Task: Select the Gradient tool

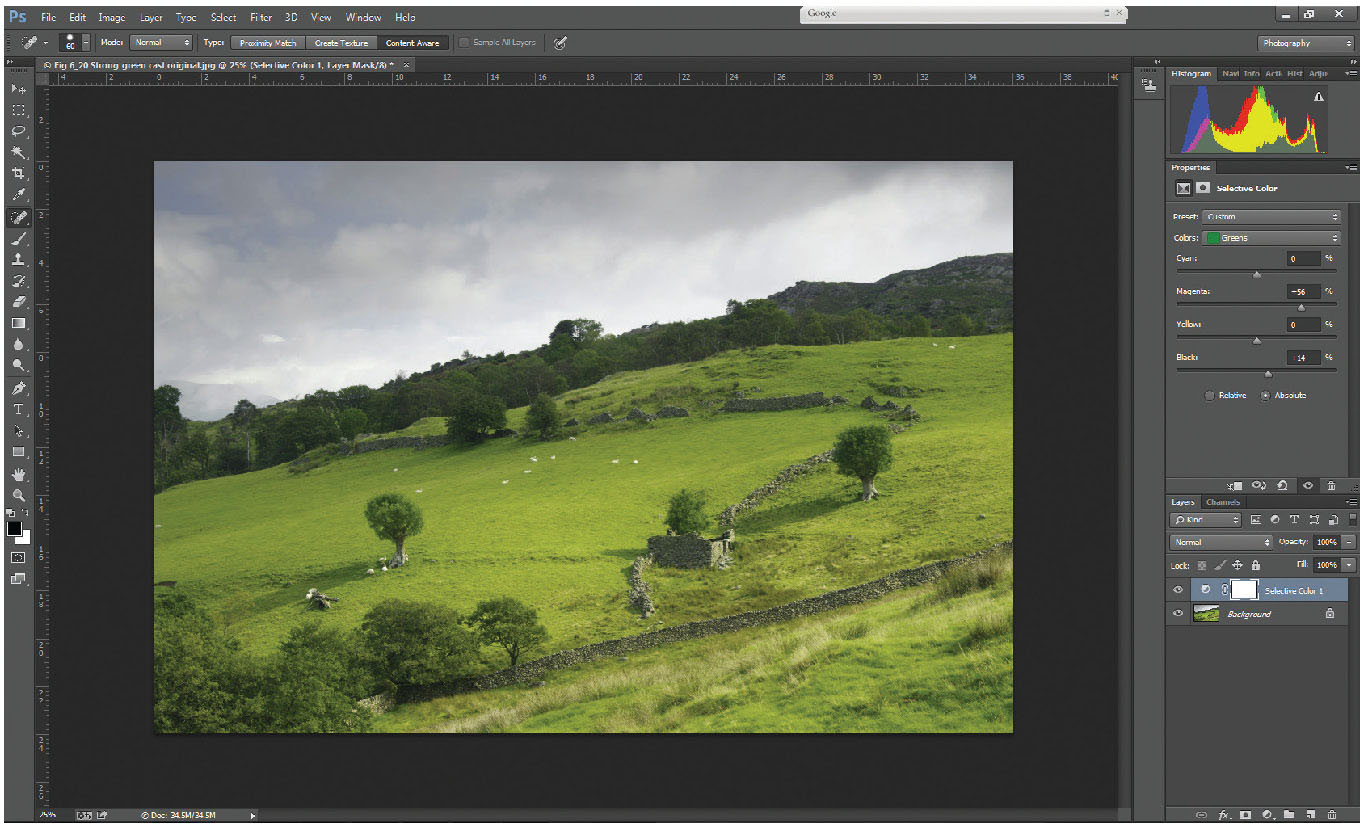Action: [x=18, y=323]
